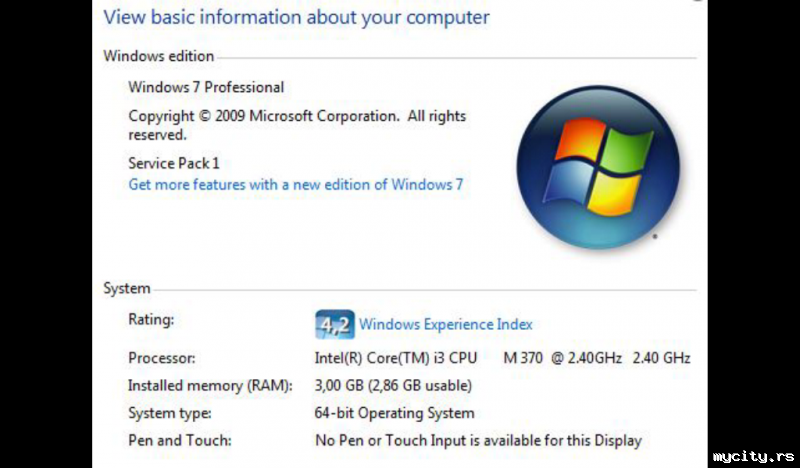Click the Microsoft copyright 2009 notice
The height and width of the screenshot is (468, 800).
[297, 125]
